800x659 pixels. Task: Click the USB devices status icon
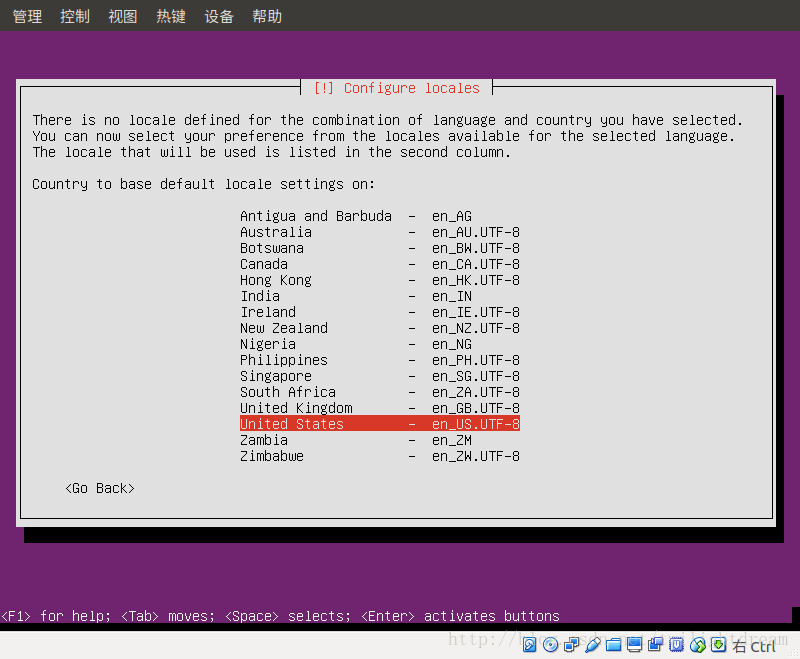(592, 645)
